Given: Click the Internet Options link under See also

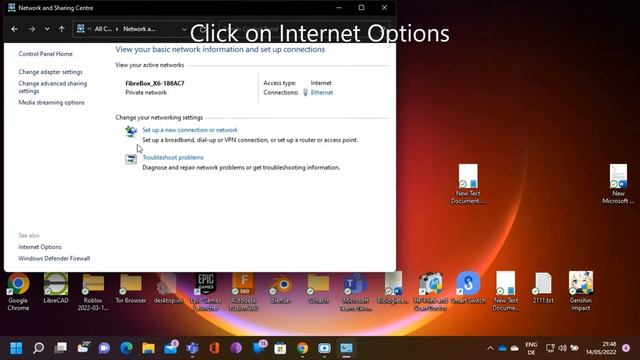Looking at the screenshot, I should pyautogui.click(x=40, y=247).
